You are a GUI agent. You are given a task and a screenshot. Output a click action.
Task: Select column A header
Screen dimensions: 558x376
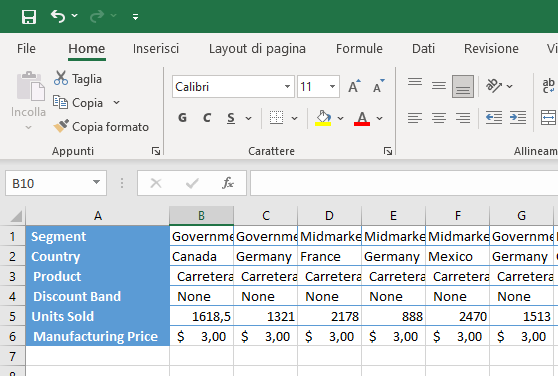(98, 216)
